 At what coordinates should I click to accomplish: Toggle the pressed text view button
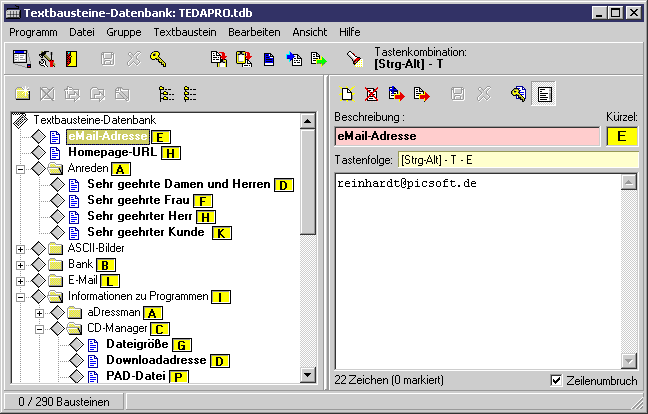tap(544, 94)
